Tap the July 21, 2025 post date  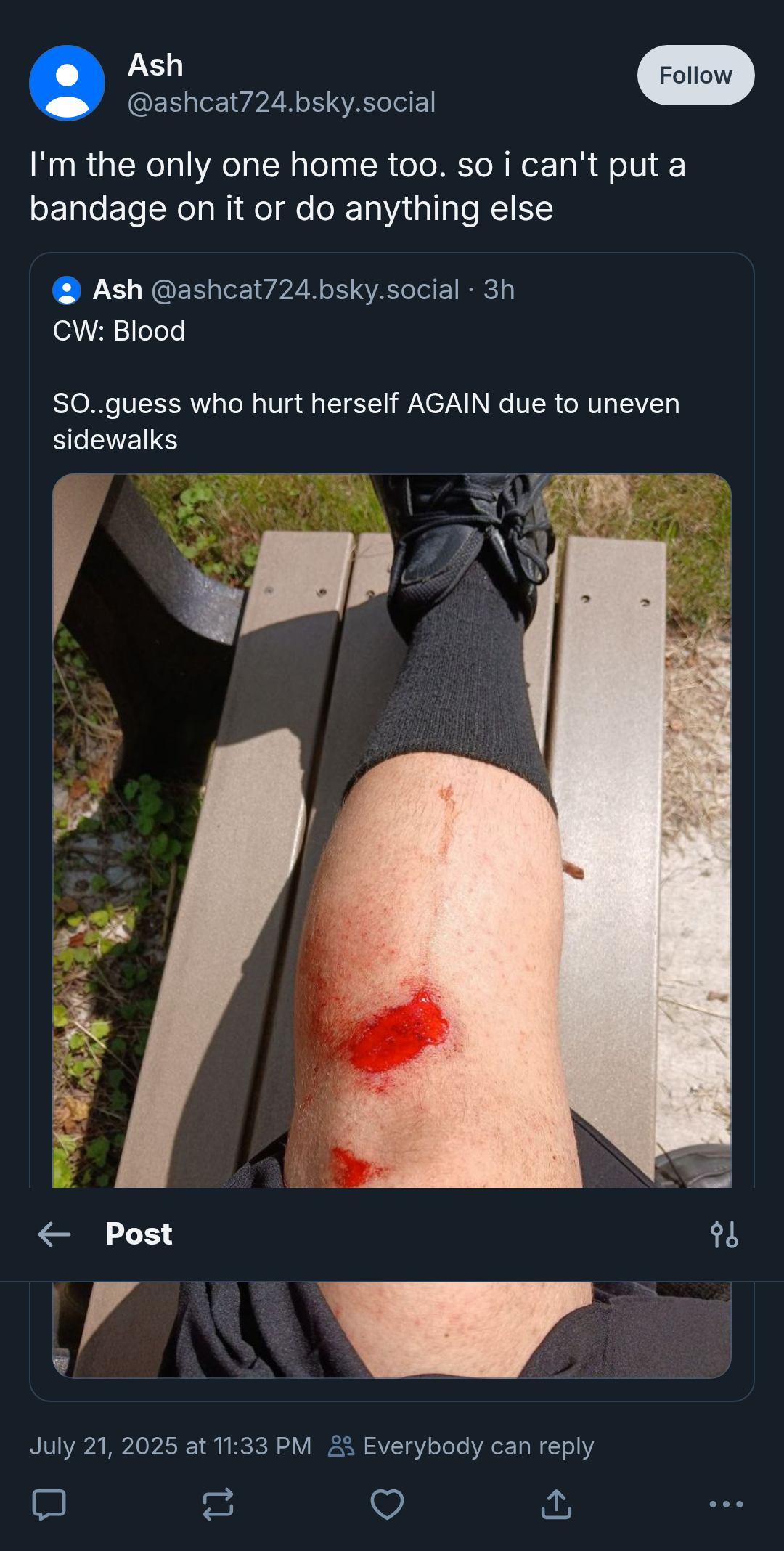tap(171, 1446)
